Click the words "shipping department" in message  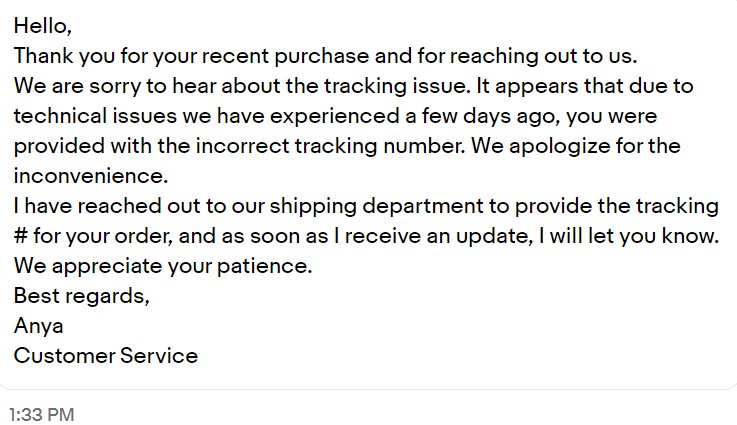pyautogui.click(x=376, y=206)
